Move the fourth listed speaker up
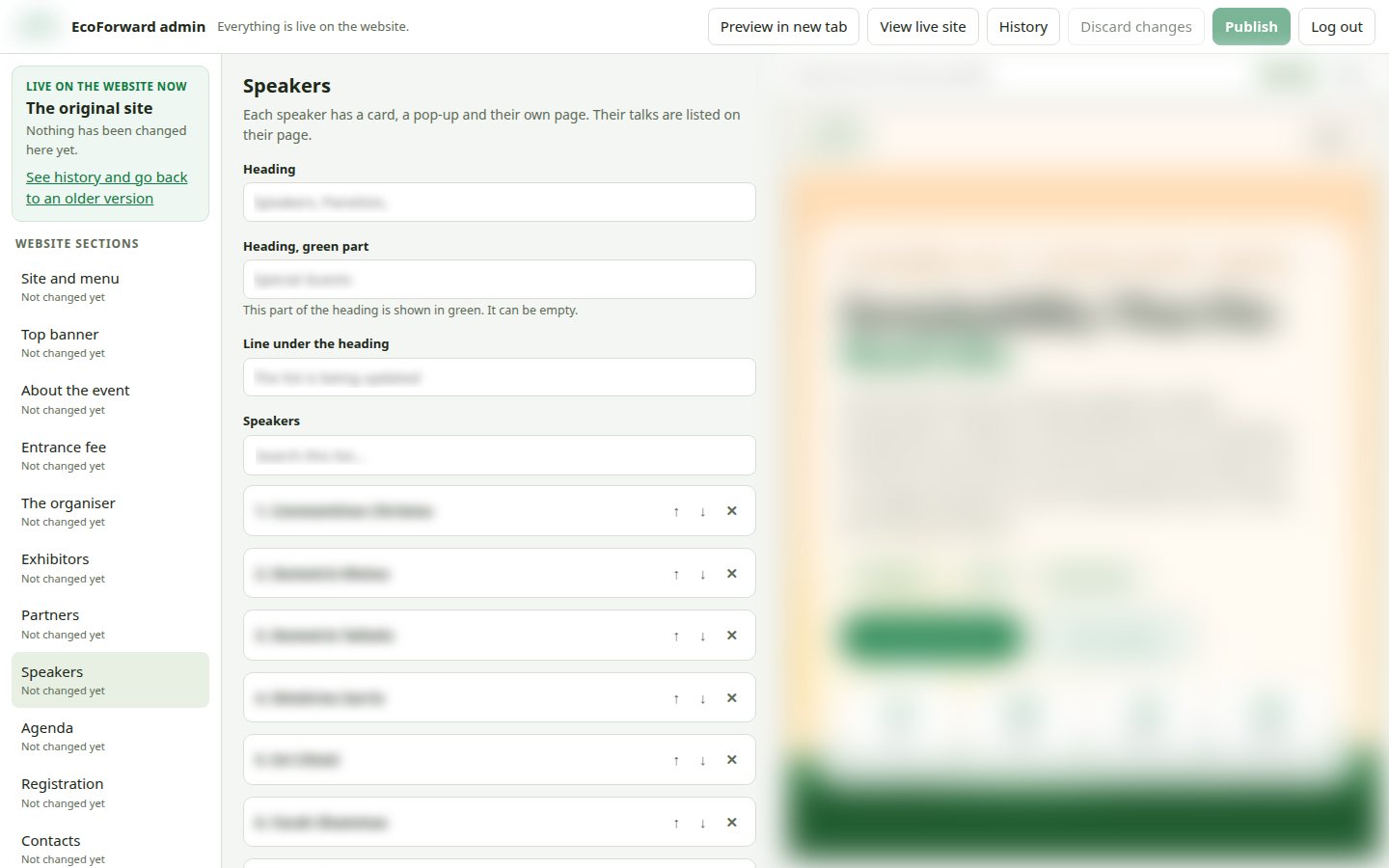The width and height of the screenshot is (1389, 868). 676,698
